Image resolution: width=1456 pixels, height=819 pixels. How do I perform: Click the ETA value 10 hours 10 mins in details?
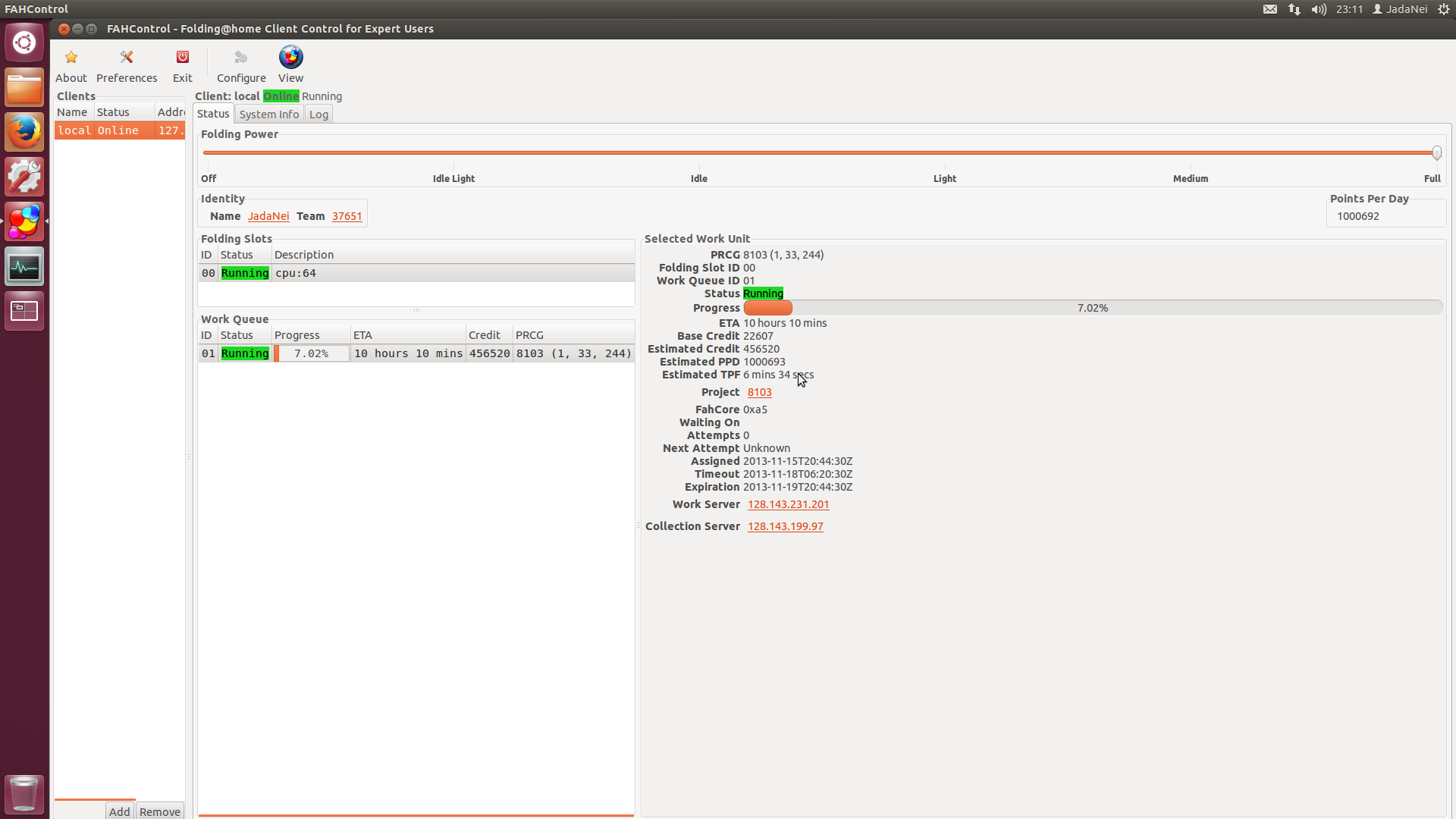tap(785, 323)
